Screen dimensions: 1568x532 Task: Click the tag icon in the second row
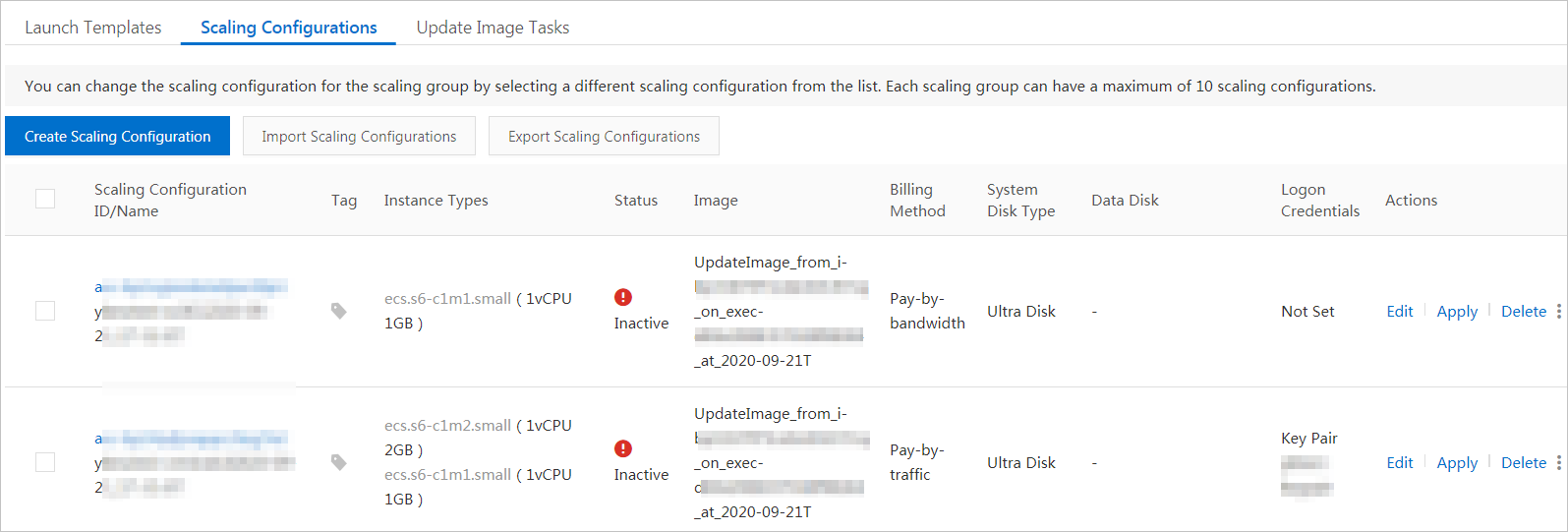click(339, 462)
